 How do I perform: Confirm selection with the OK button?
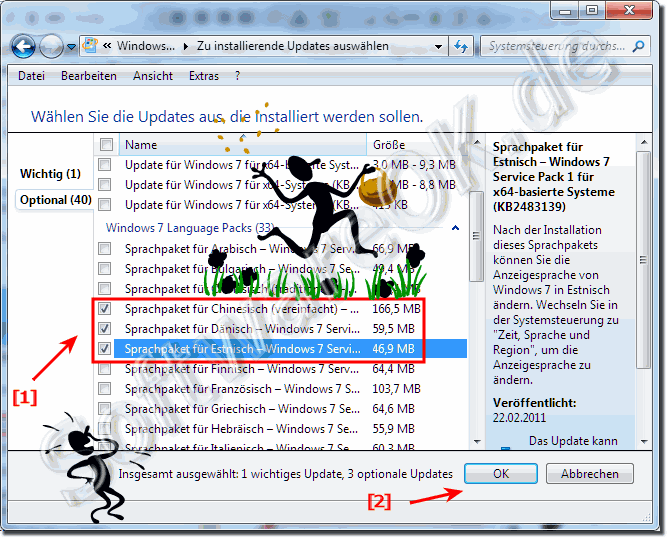click(501, 473)
